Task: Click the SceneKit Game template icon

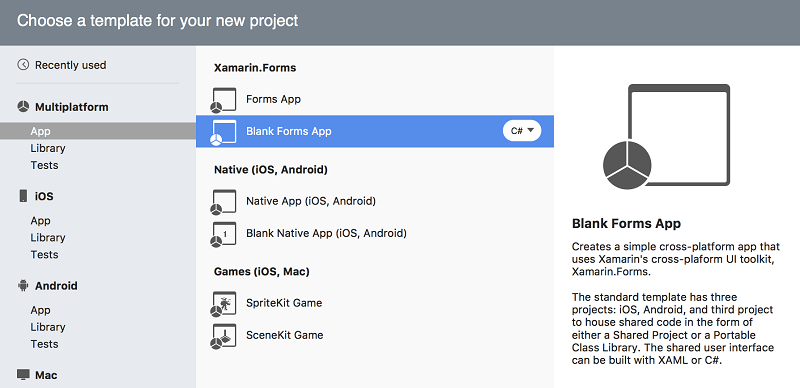Action: click(x=223, y=336)
